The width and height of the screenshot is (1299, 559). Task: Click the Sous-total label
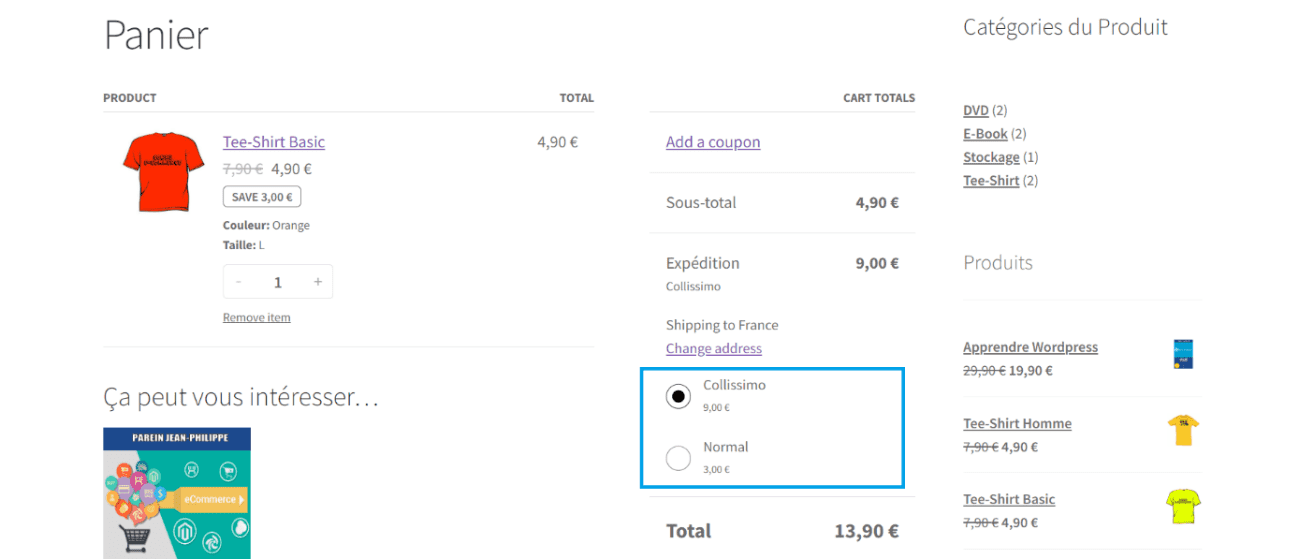pos(701,202)
